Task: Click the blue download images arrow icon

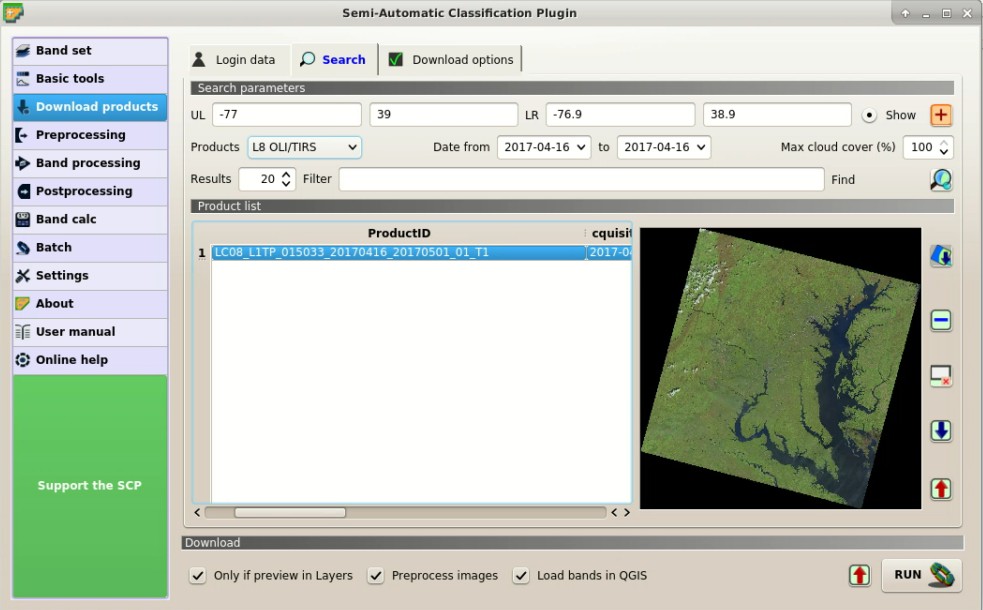Action: 940,431
